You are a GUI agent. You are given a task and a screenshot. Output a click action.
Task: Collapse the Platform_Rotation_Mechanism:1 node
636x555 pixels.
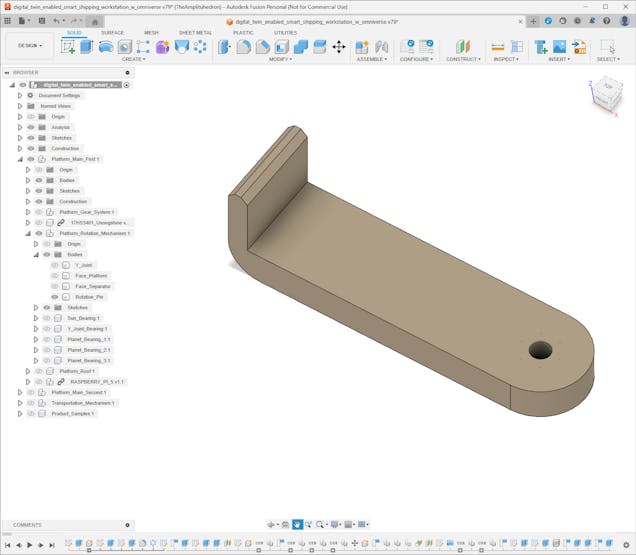click(27, 233)
